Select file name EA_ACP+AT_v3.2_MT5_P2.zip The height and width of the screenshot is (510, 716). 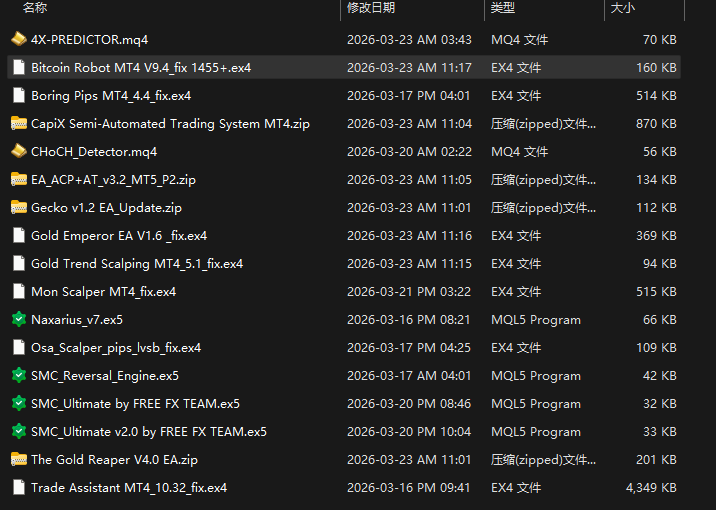(x=113, y=180)
